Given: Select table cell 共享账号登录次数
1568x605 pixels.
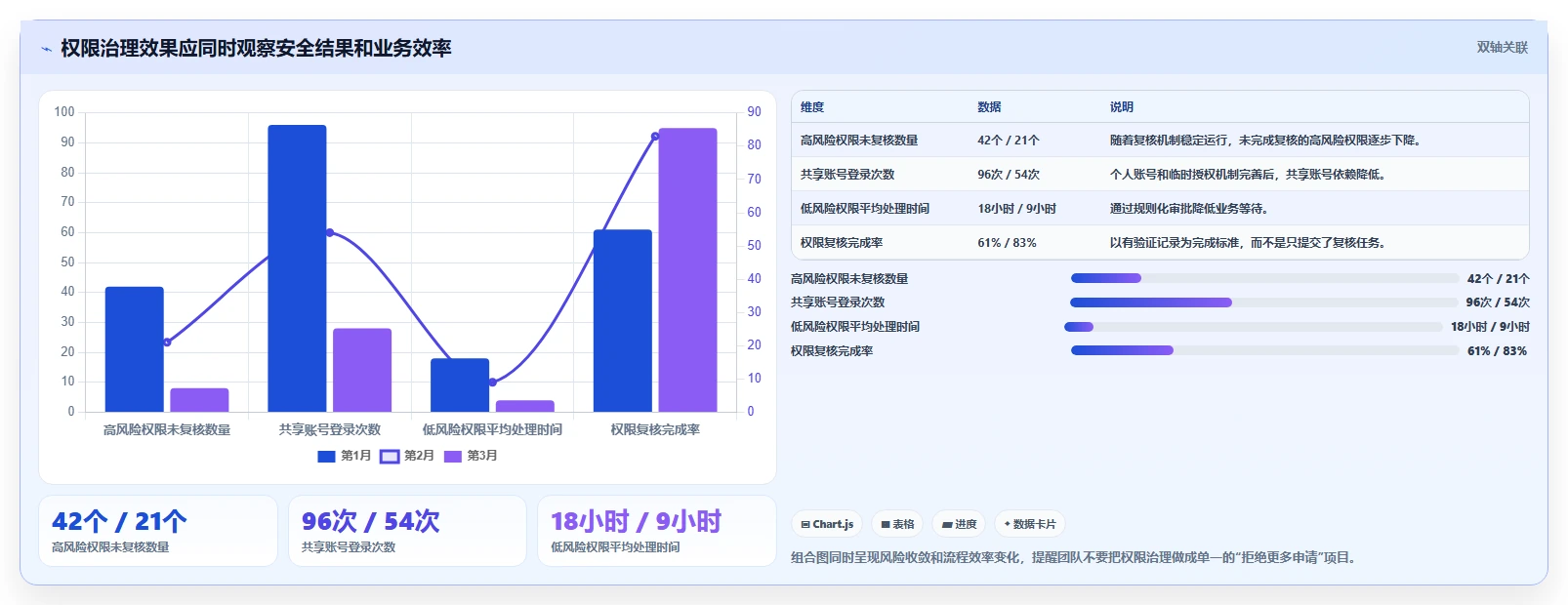Looking at the screenshot, I should point(847,175).
